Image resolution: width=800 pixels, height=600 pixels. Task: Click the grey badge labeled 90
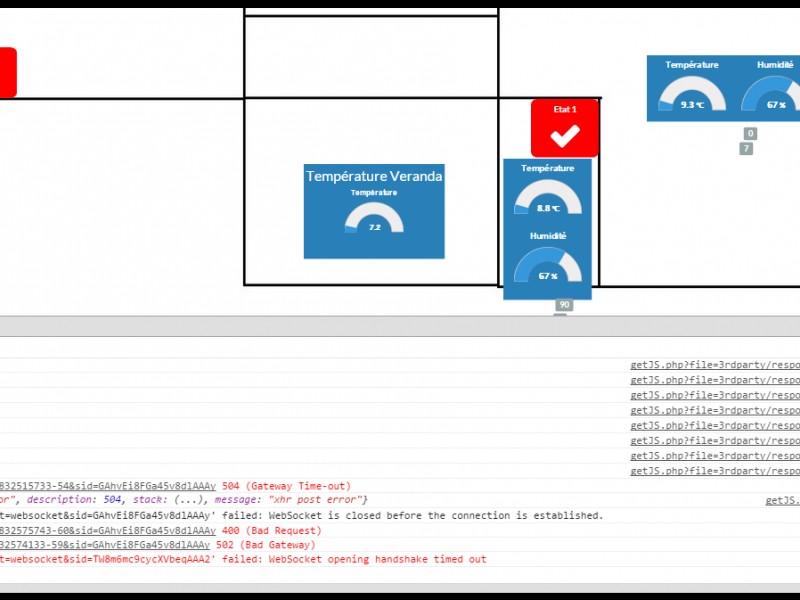tap(564, 305)
